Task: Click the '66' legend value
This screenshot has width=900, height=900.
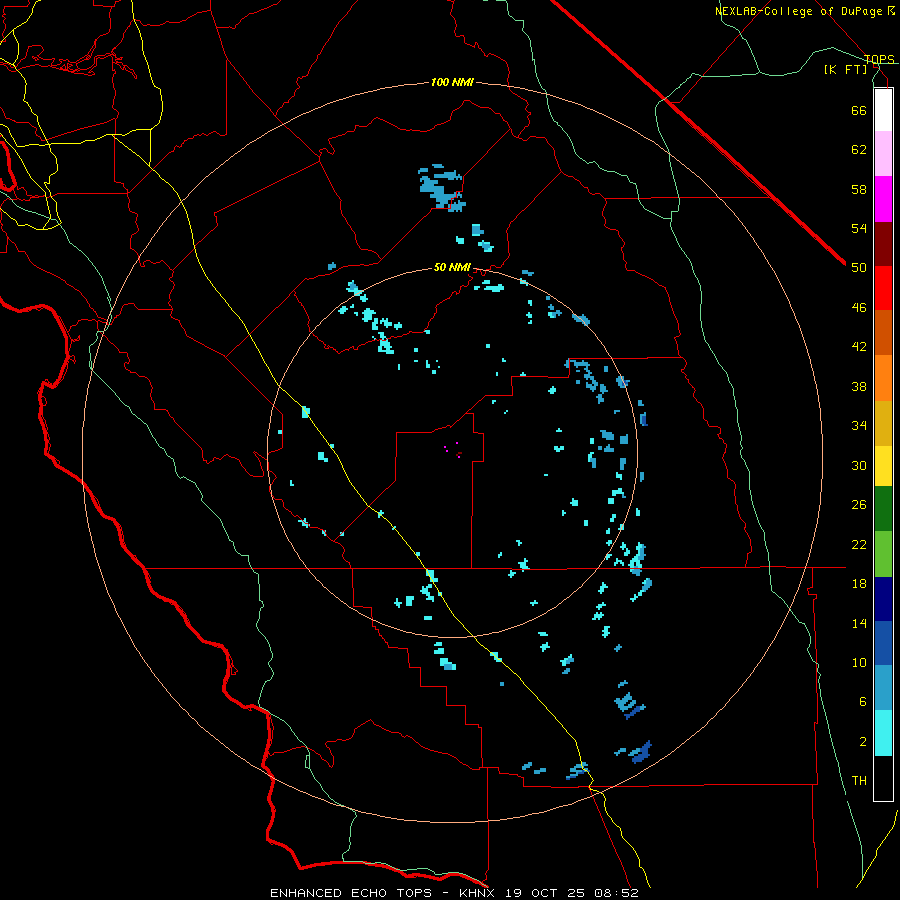Action: (859, 110)
